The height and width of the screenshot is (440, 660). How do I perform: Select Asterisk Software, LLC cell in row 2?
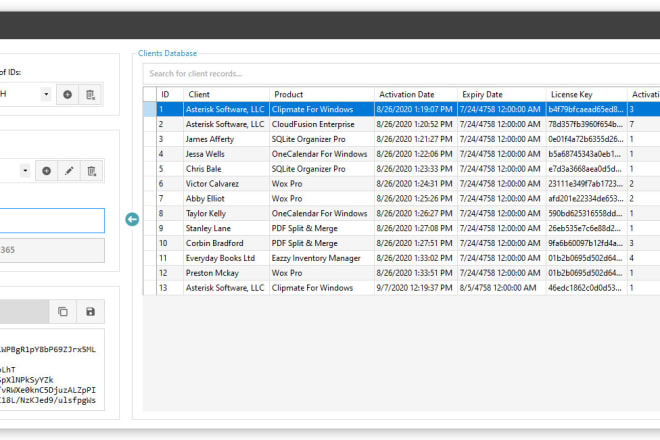tap(226, 124)
